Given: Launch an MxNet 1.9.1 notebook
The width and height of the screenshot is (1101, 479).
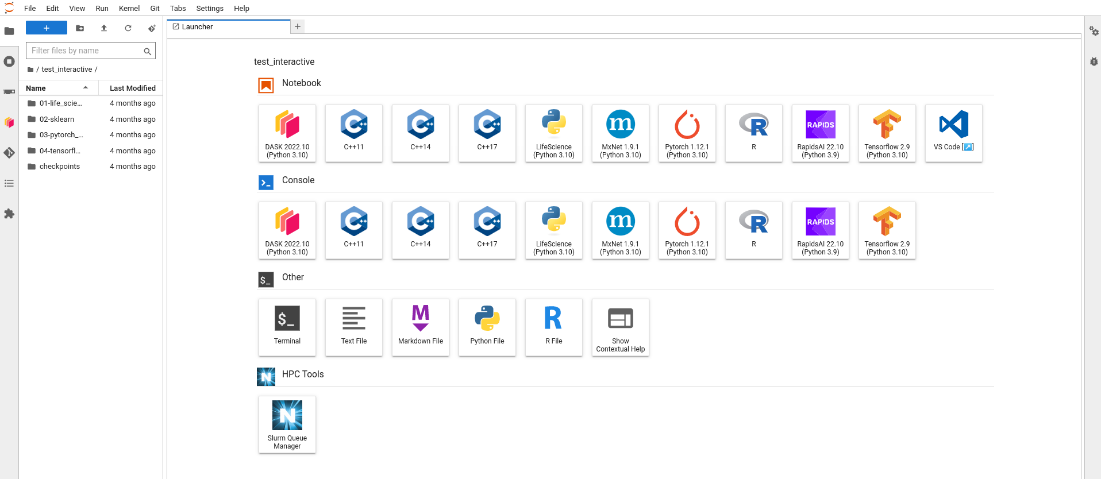Looking at the screenshot, I should point(621,133).
